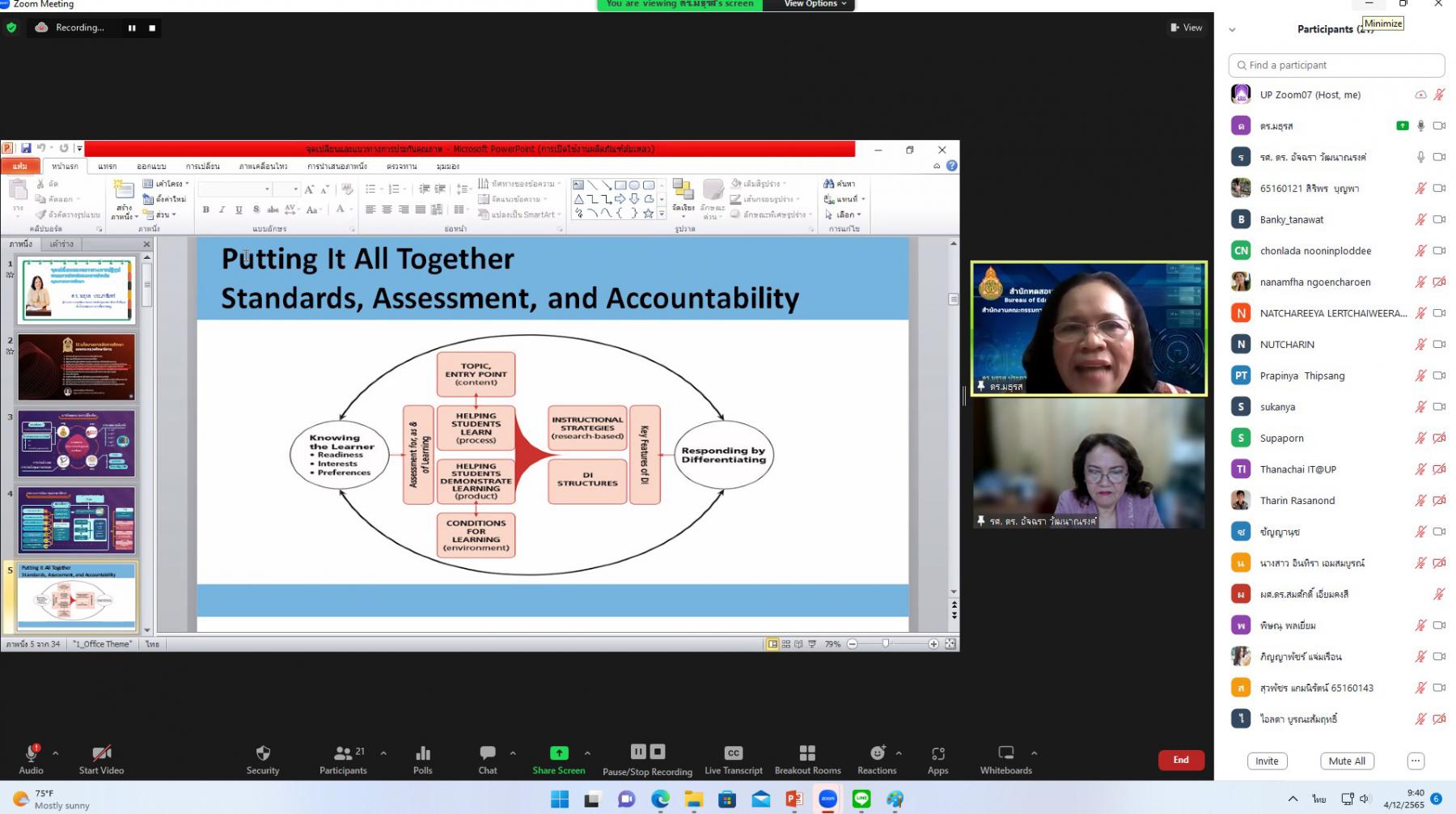Select the Design ribbon tab in PowerPoint
The height and width of the screenshot is (814, 1456).
point(151,166)
